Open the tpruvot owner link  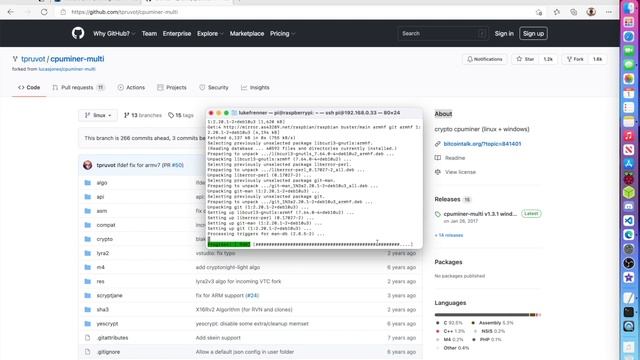(33, 59)
